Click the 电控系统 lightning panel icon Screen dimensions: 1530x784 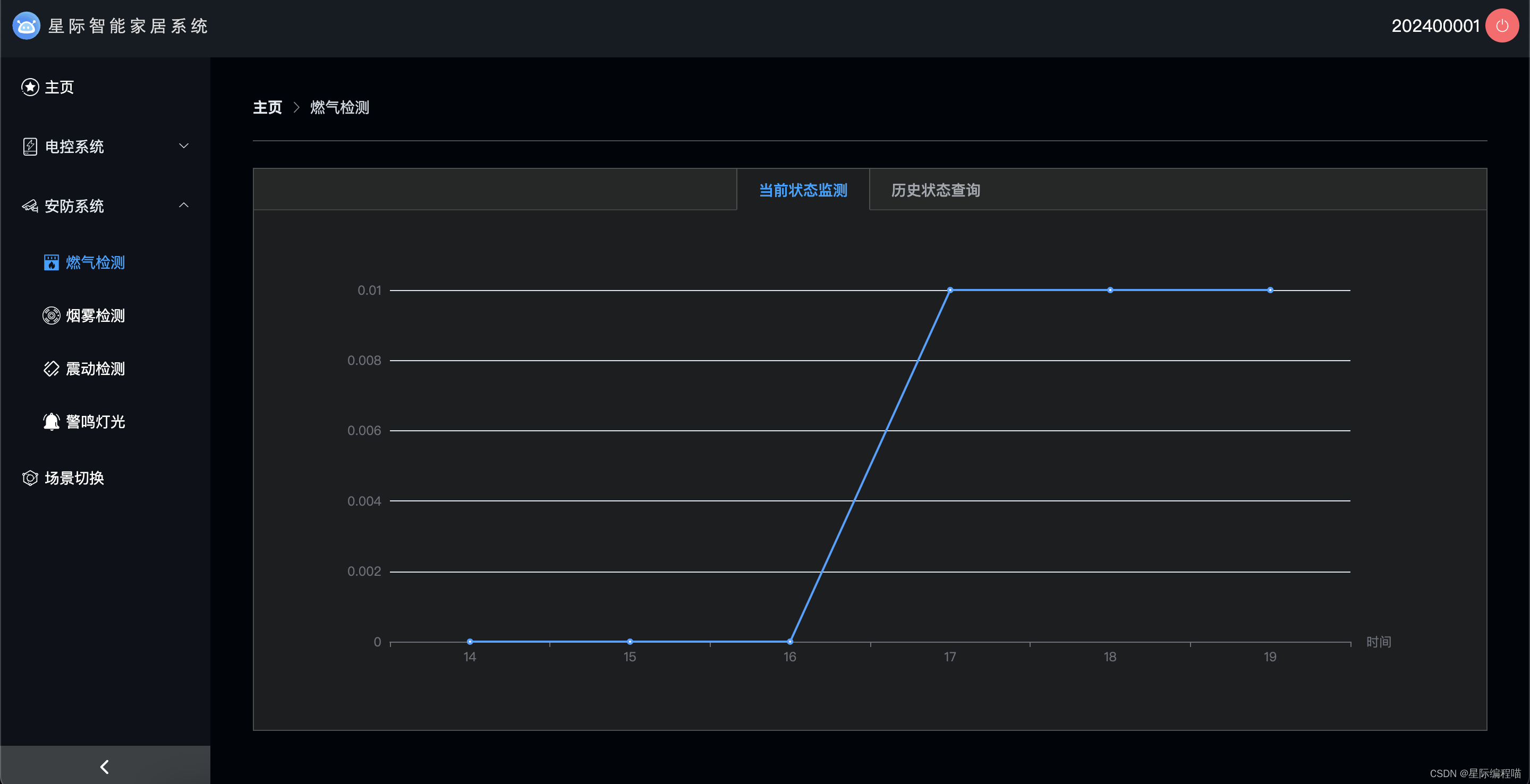(x=30, y=147)
